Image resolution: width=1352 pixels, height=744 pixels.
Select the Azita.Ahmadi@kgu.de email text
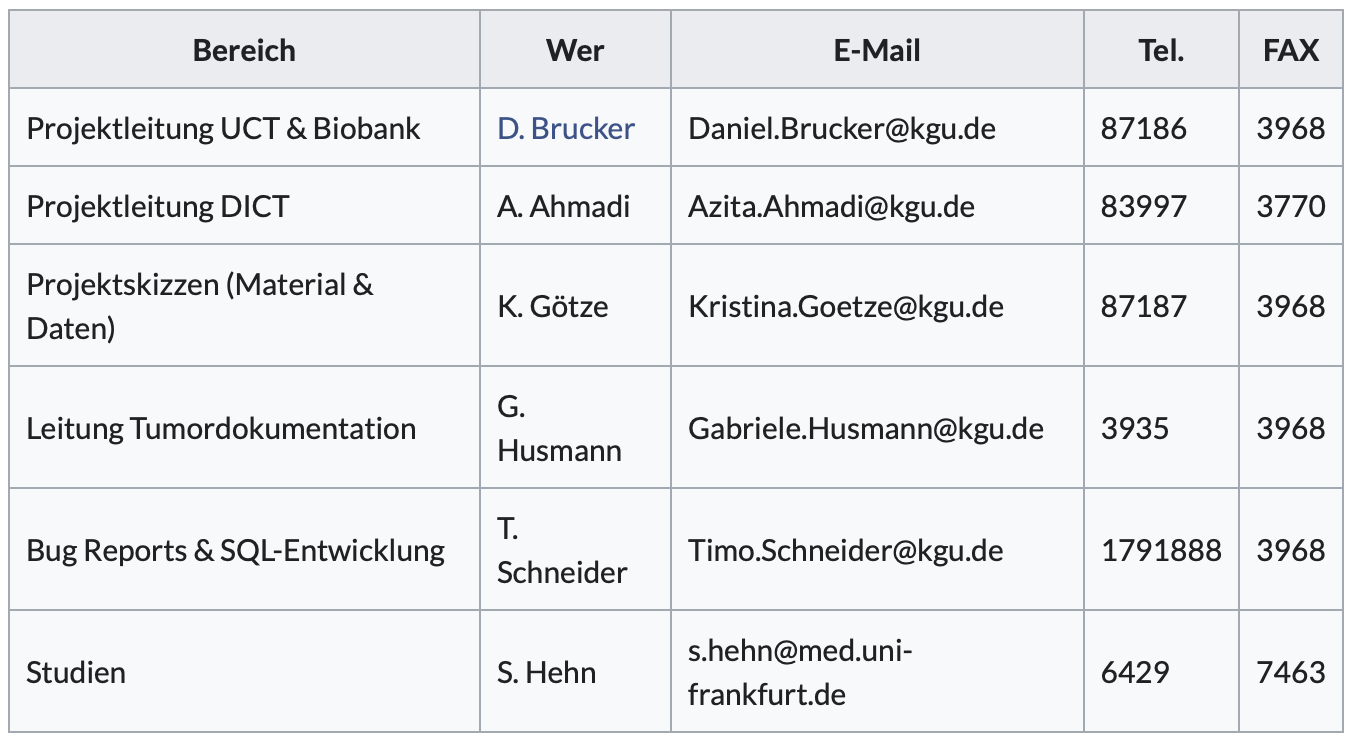pyautogui.click(x=831, y=206)
